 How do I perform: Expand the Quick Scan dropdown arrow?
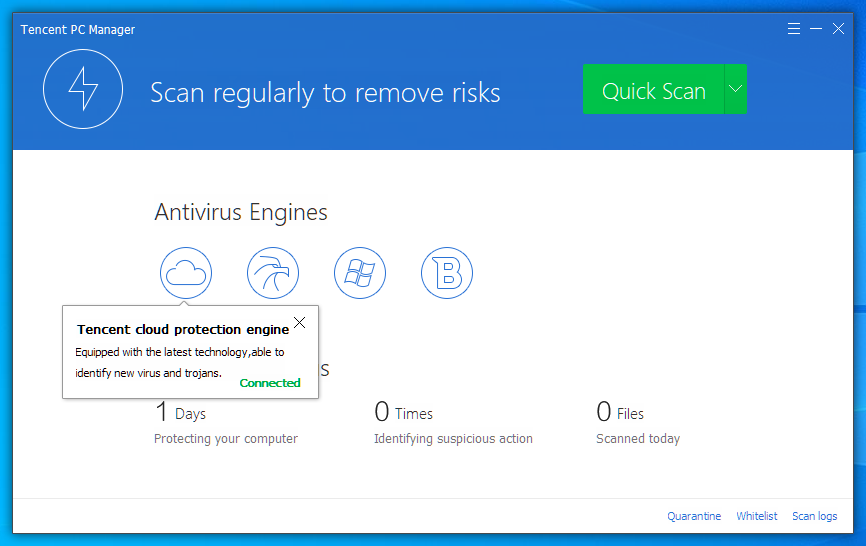[x=735, y=90]
